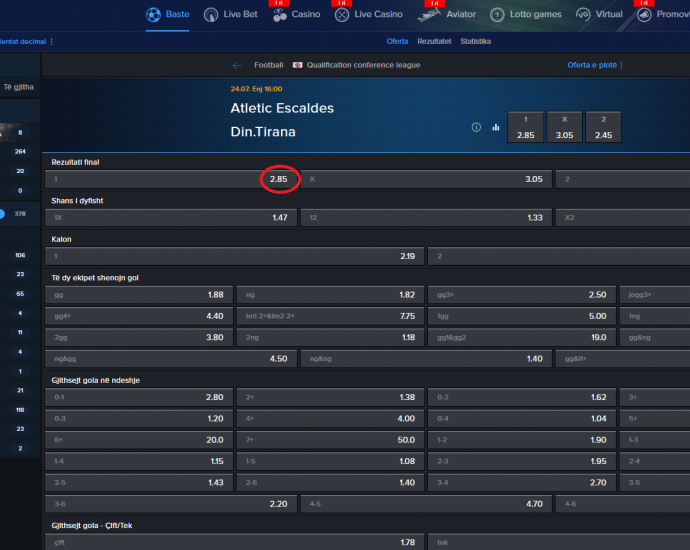Click Qualification conference league link

coord(363,65)
